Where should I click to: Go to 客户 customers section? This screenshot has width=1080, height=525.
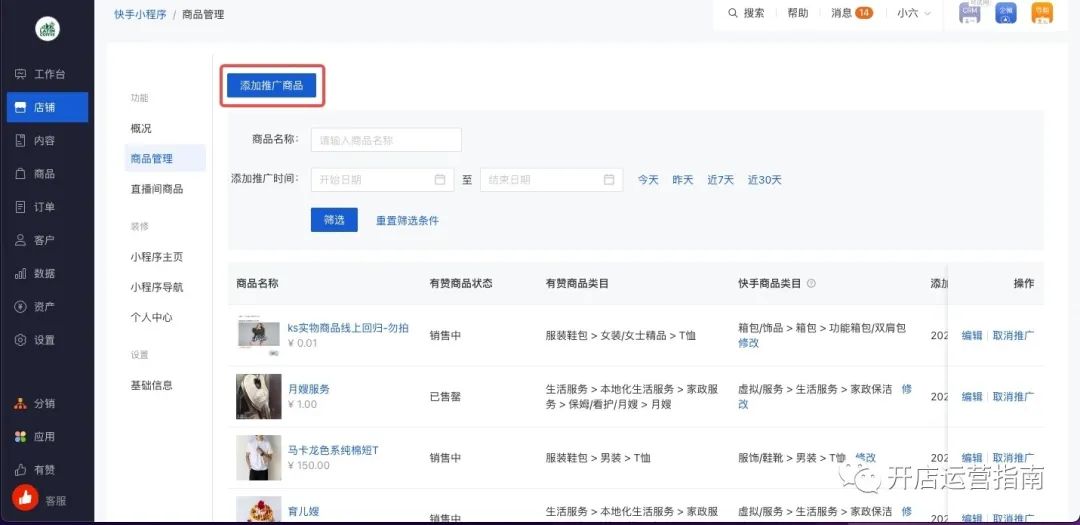pos(44,240)
